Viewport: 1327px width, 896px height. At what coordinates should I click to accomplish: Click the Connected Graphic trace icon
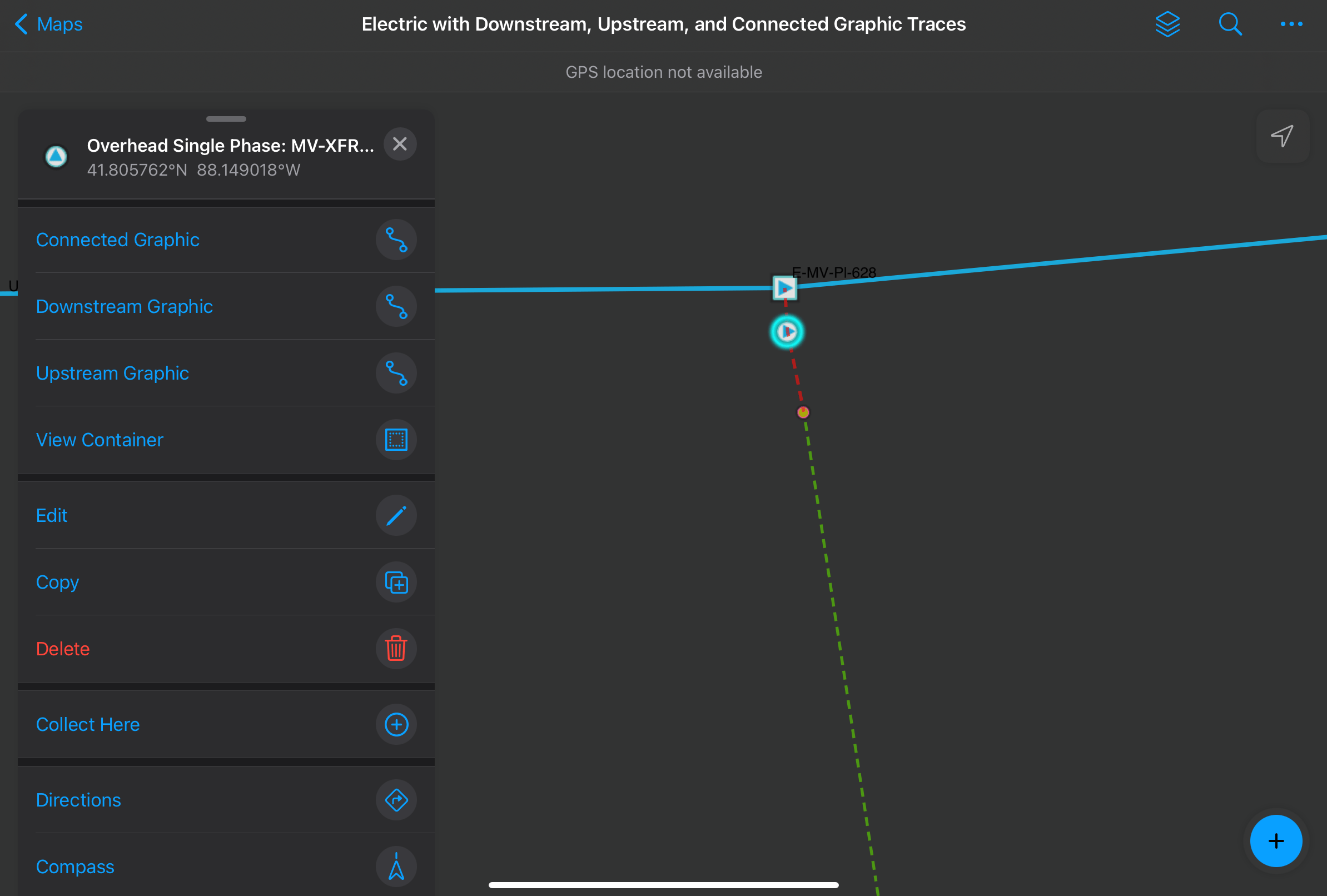(396, 239)
